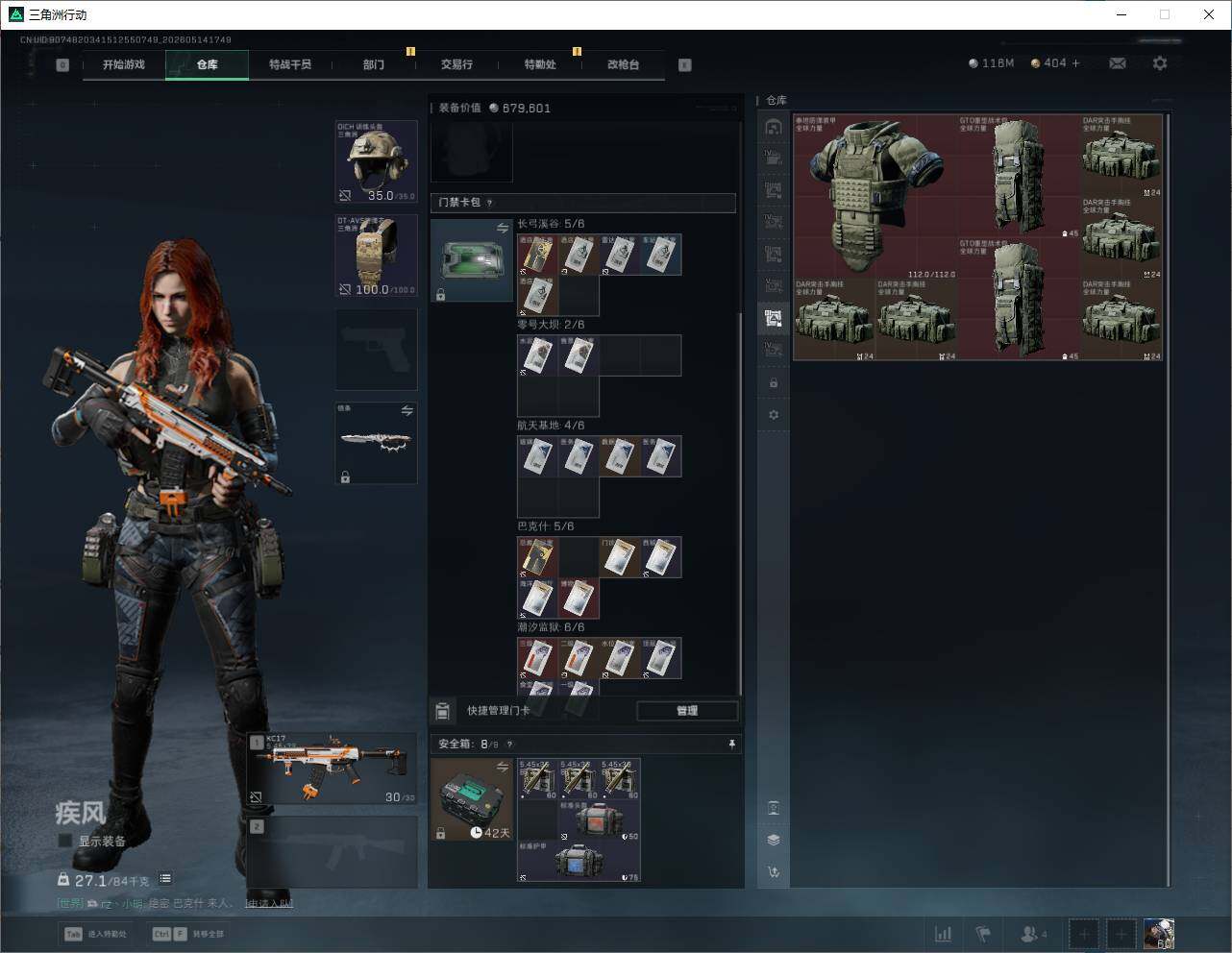Open the first warehouse category icon in the sidebar
The image size is (1232, 953).
pos(774,127)
